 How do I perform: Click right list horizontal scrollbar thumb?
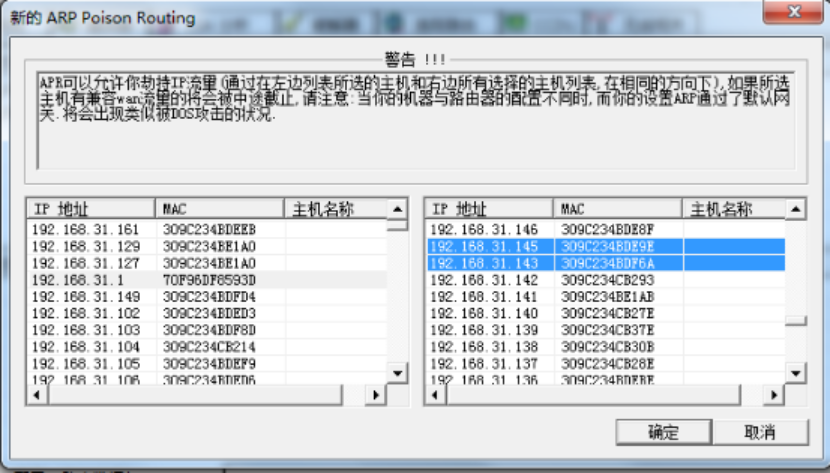(593, 395)
